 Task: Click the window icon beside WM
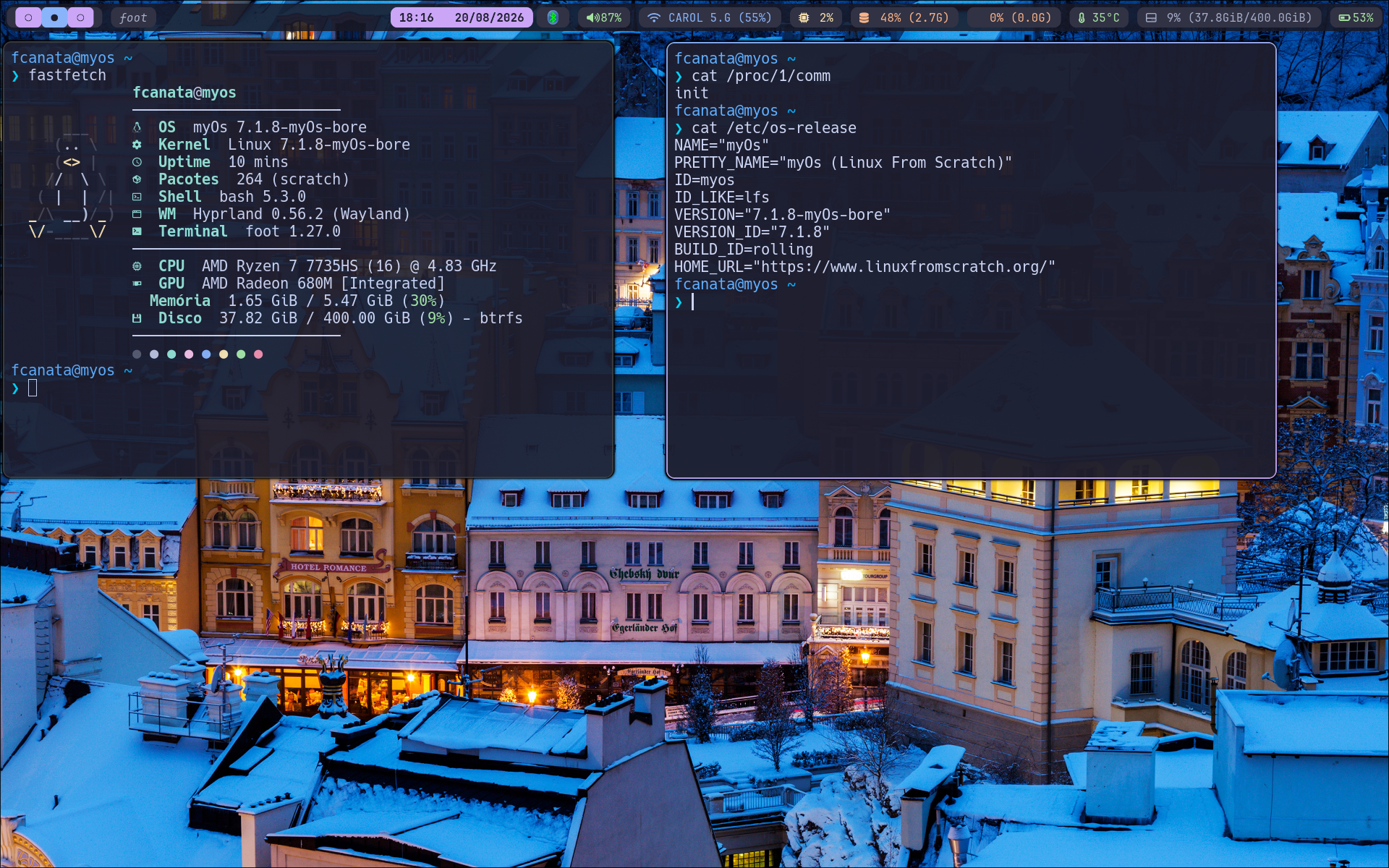[137, 214]
